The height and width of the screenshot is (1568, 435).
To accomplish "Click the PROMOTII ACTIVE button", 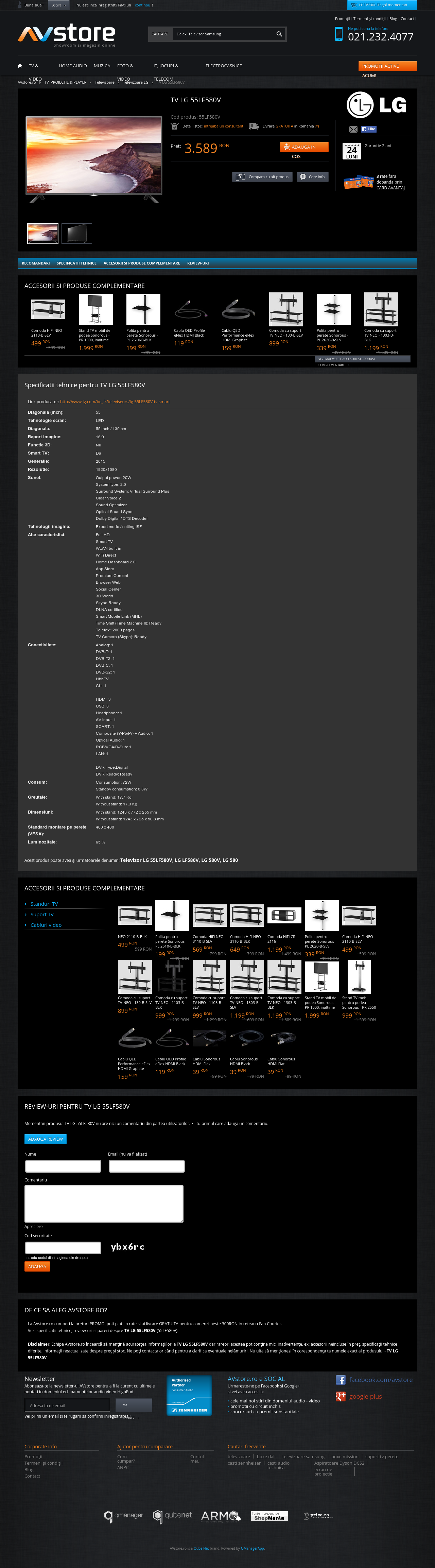I will click(x=387, y=66).
